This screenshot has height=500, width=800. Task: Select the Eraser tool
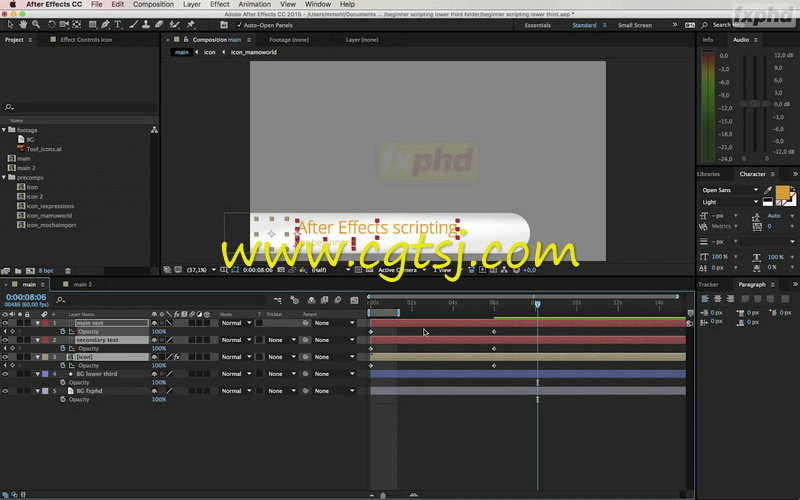point(159,24)
